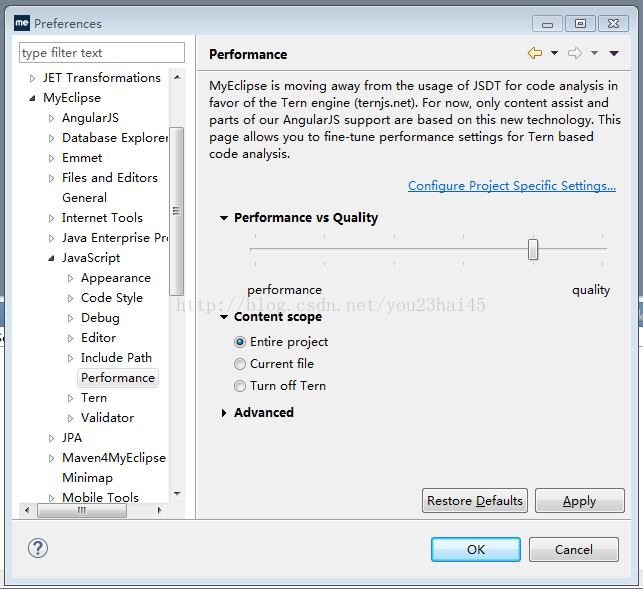Expand the Database Explorer node arrow
Viewport: 643px width, 589px height.
[x=51, y=139]
